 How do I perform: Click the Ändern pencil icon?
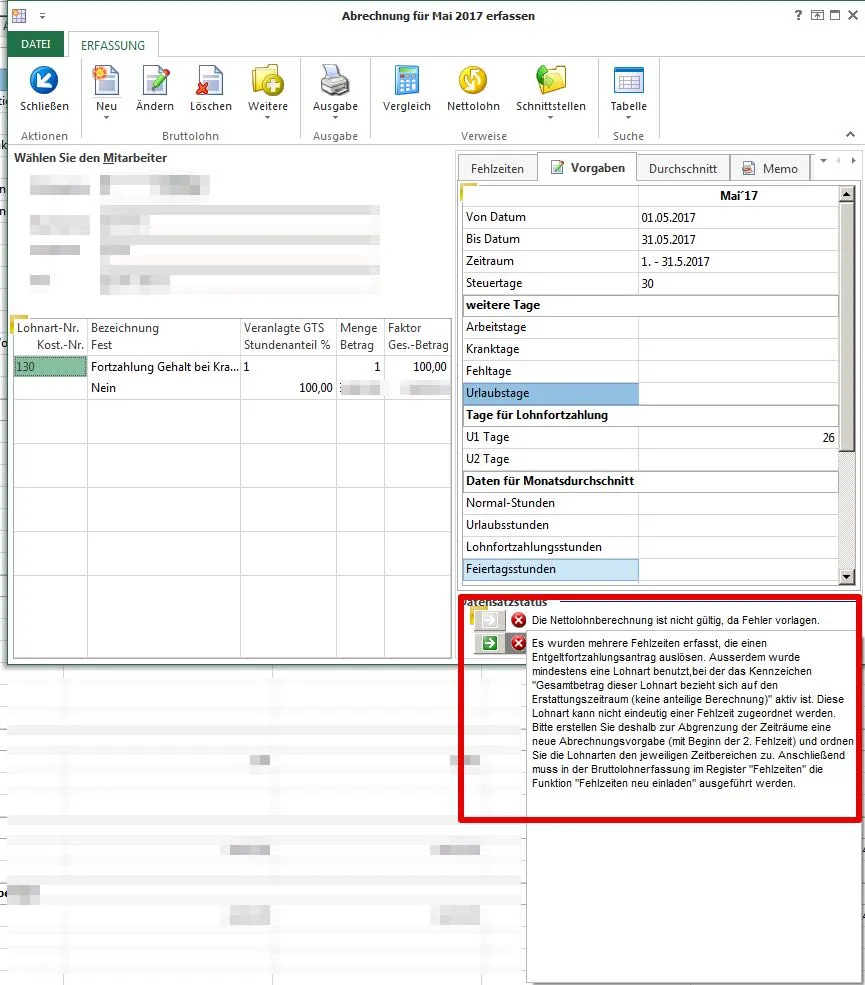pos(155,81)
